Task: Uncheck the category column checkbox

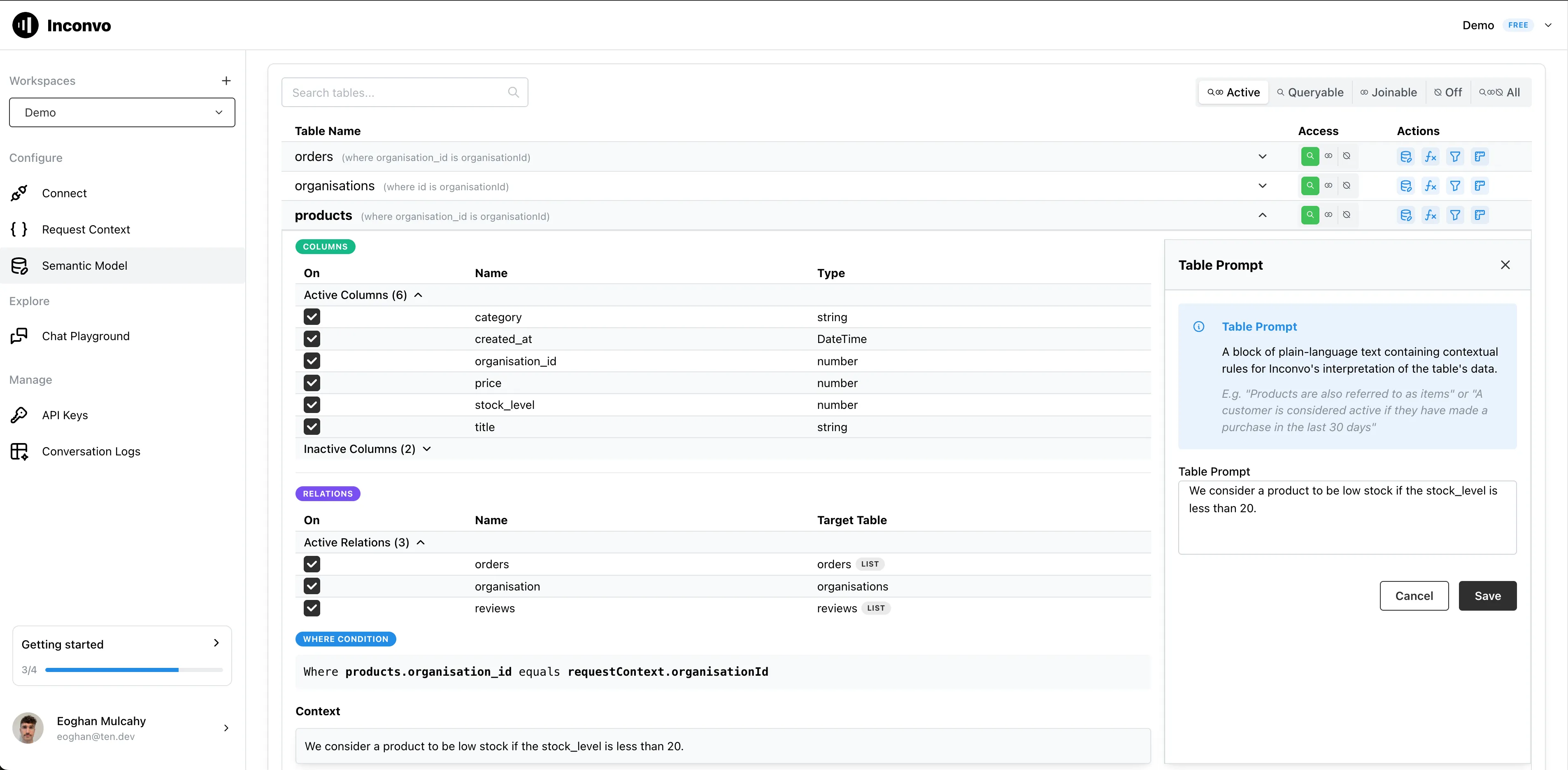Action: [312, 317]
